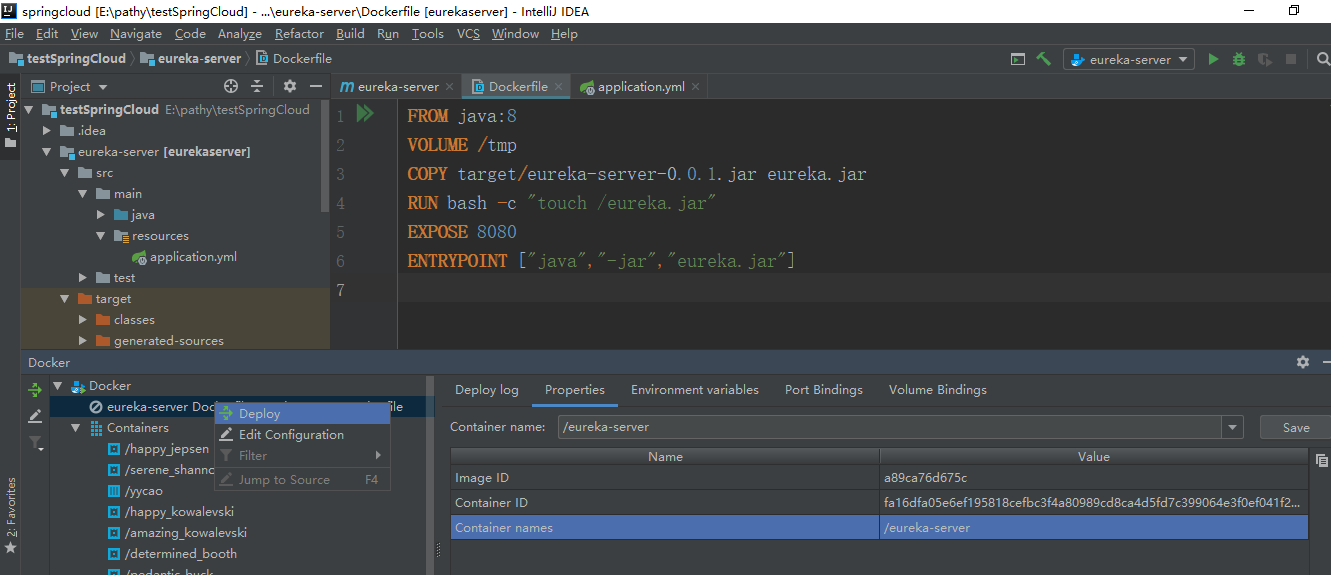Click the Build project hammer icon

(x=1043, y=59)
